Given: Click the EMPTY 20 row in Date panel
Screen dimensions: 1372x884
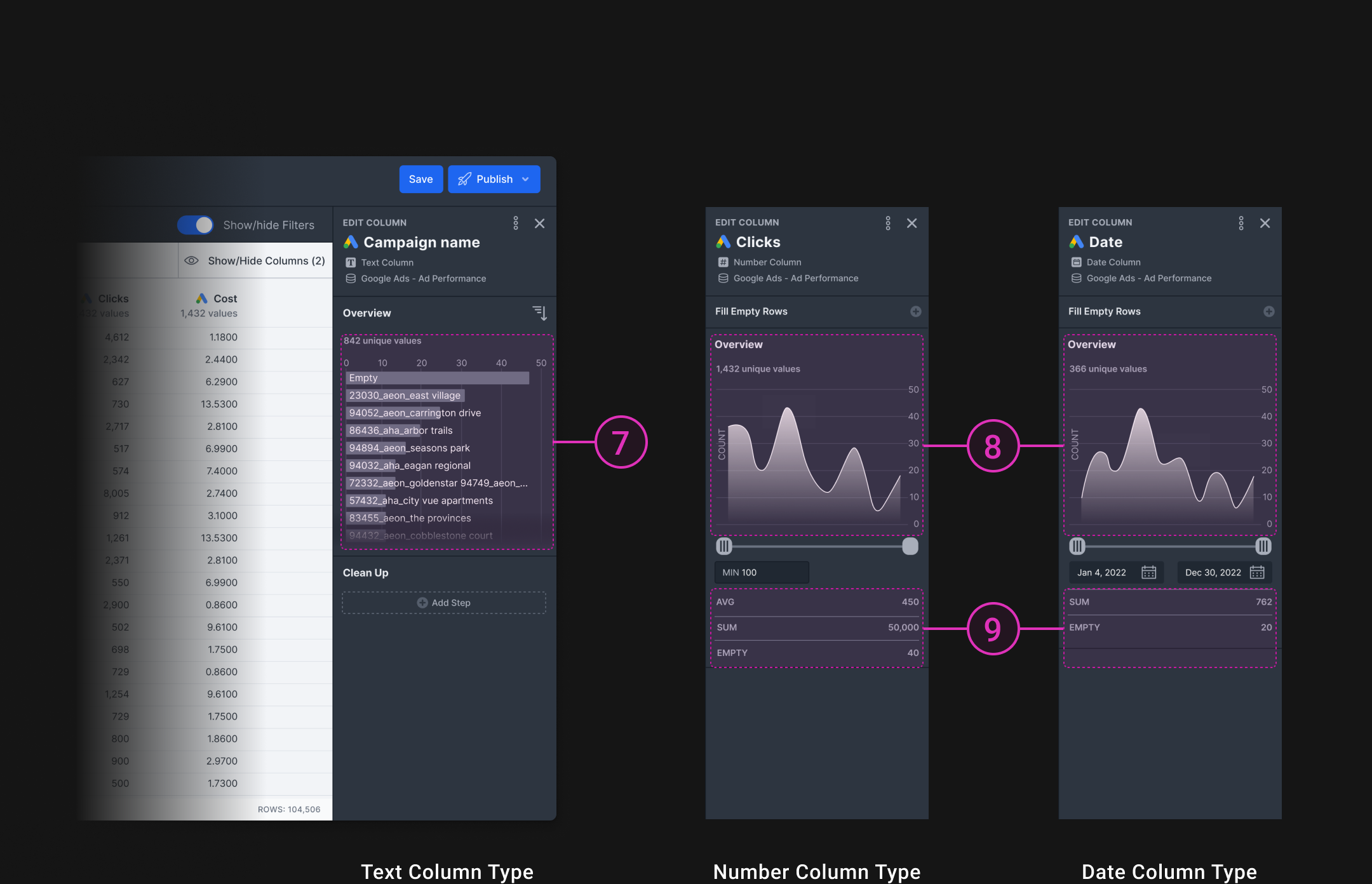Looking at the screenshot, I should pos(1170,627).
